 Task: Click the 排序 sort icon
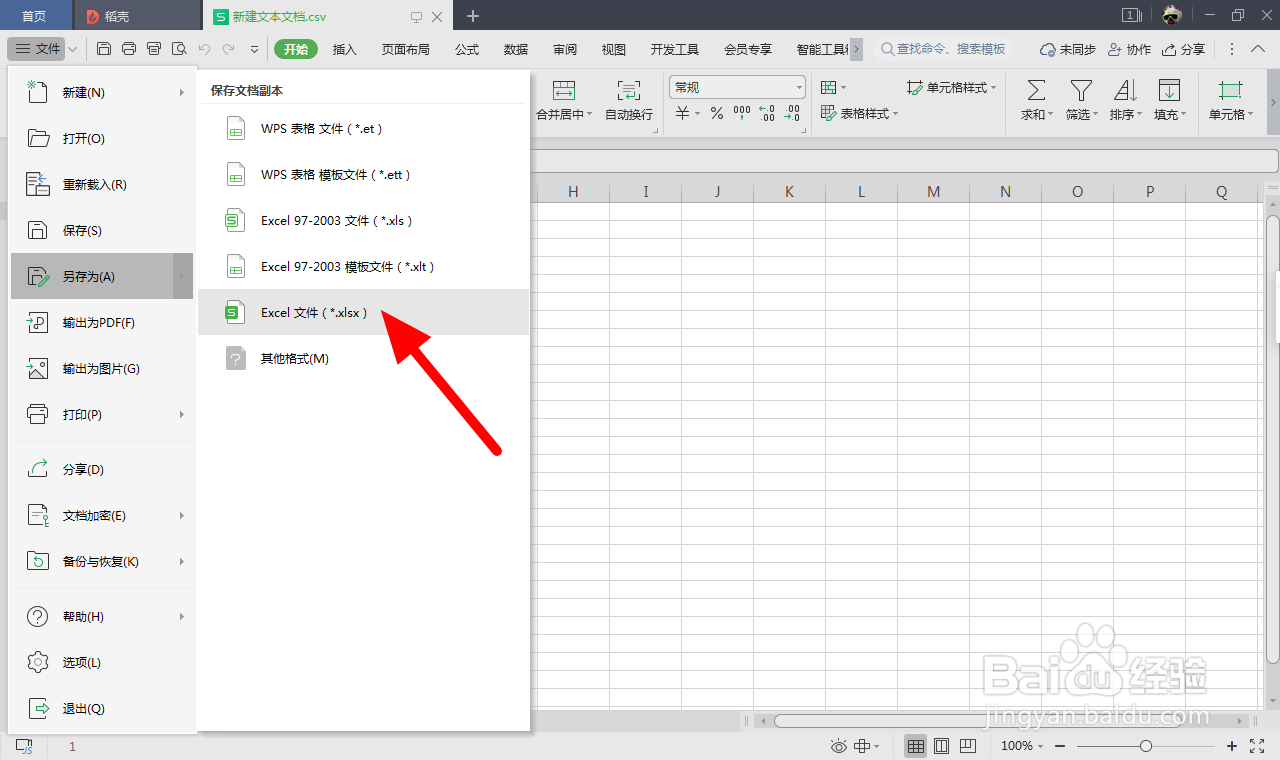pyautogui.click(x=1126, y=90)
